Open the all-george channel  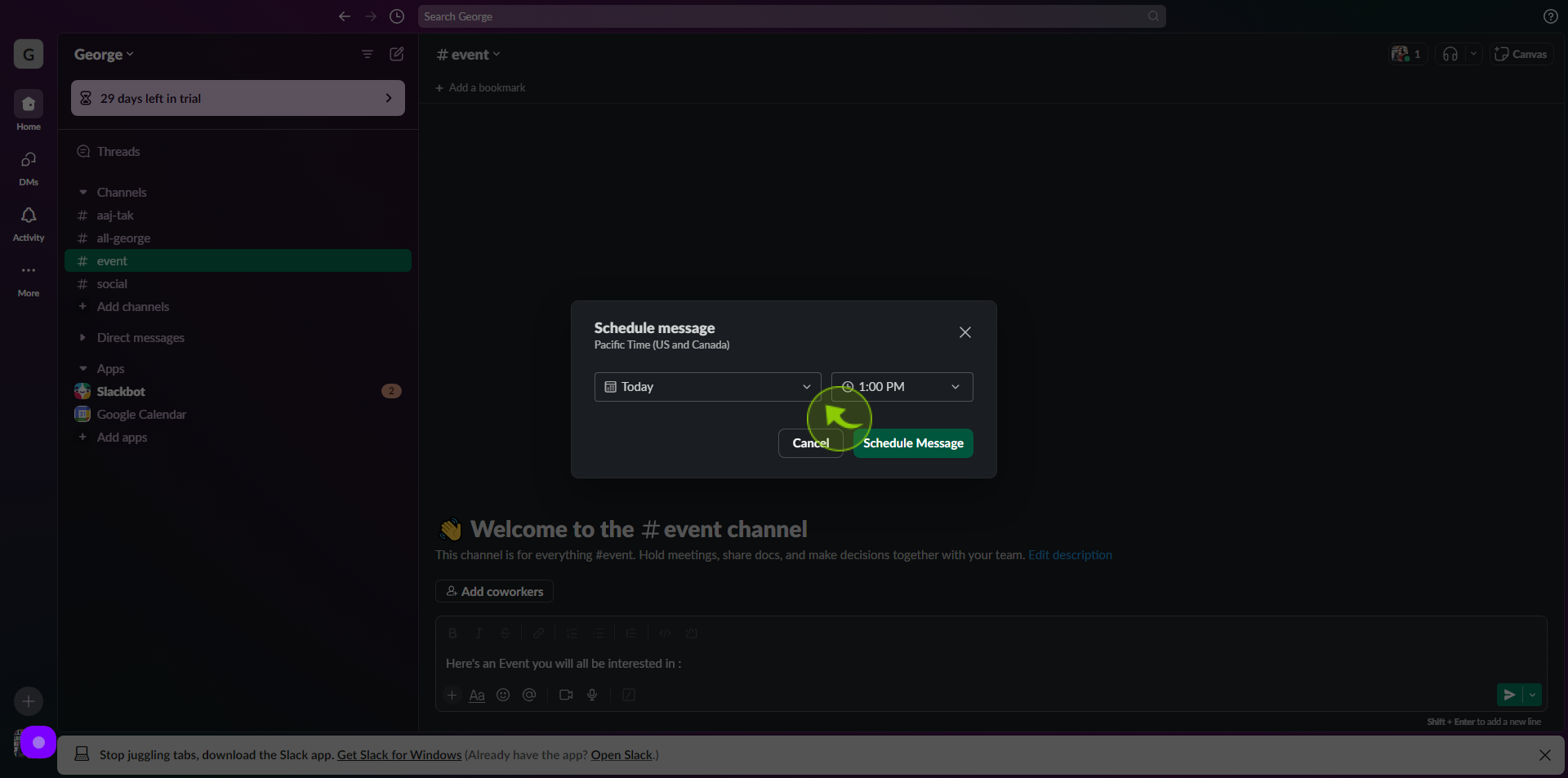pyautogui.click(x=238, y=238)
